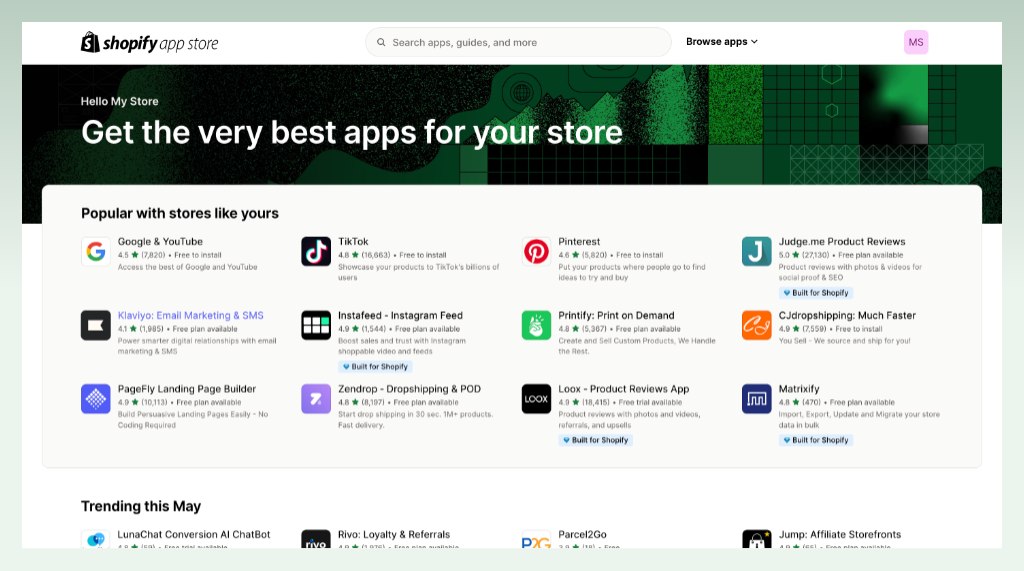Open Zendrop - Dropshipping & POD title
The height and width of the screenshot is (571, 1024).
coord(409,389)
